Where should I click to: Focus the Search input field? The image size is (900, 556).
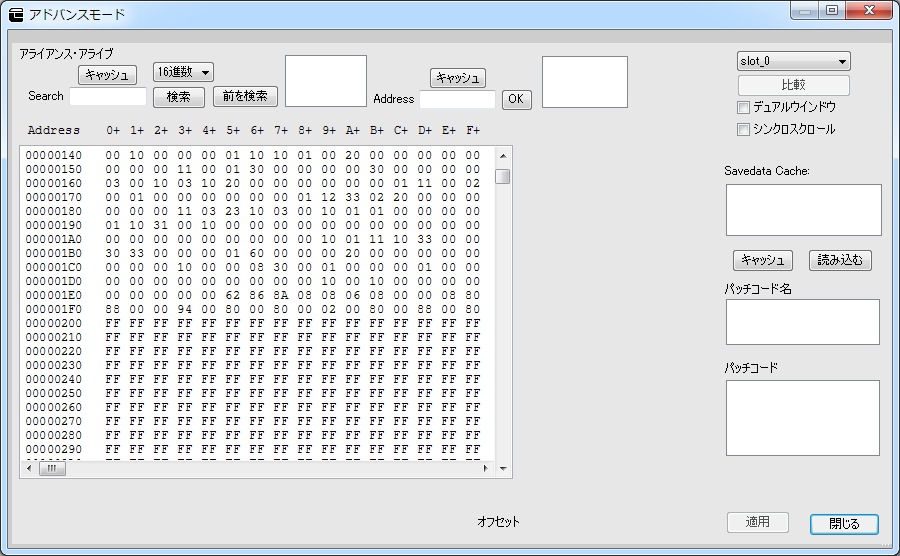click(108, 96)
